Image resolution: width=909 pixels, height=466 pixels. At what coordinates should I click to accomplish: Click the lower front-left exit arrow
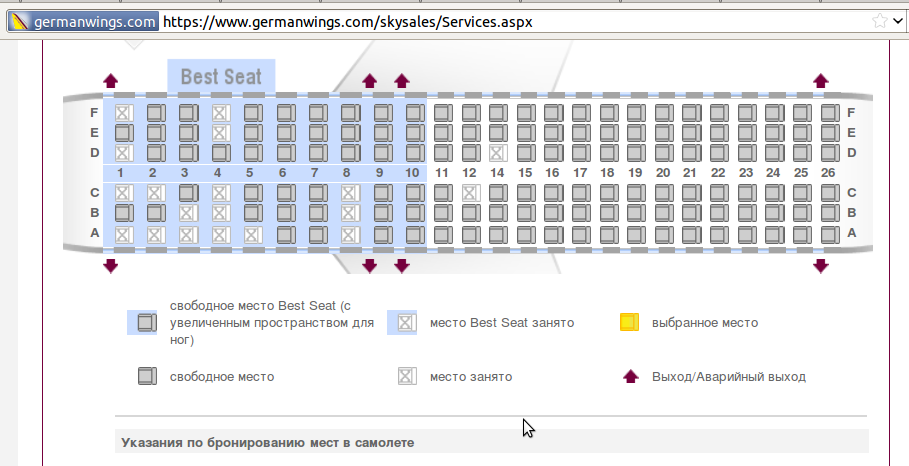(x=111, y=266)
